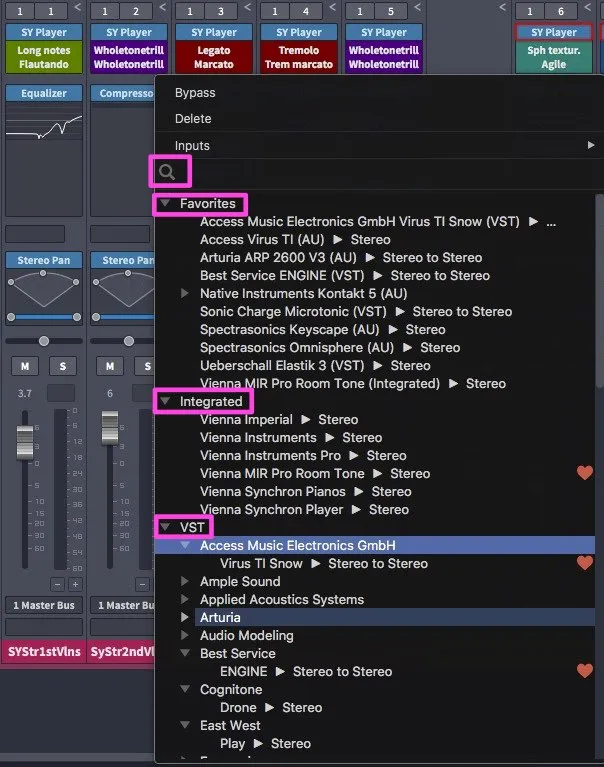
Task: Click the first channel volume fader
Action: [25, 443]
